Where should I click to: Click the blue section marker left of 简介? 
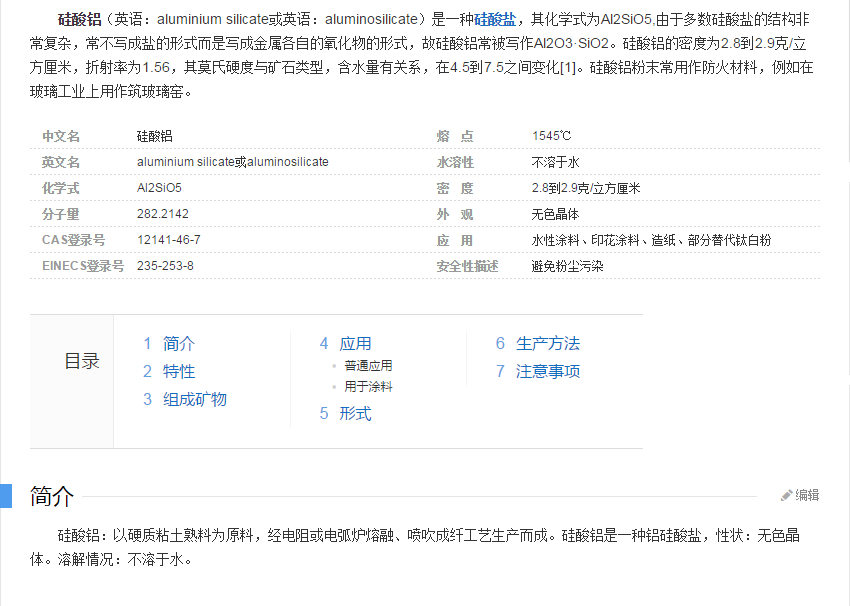[5, 496]
